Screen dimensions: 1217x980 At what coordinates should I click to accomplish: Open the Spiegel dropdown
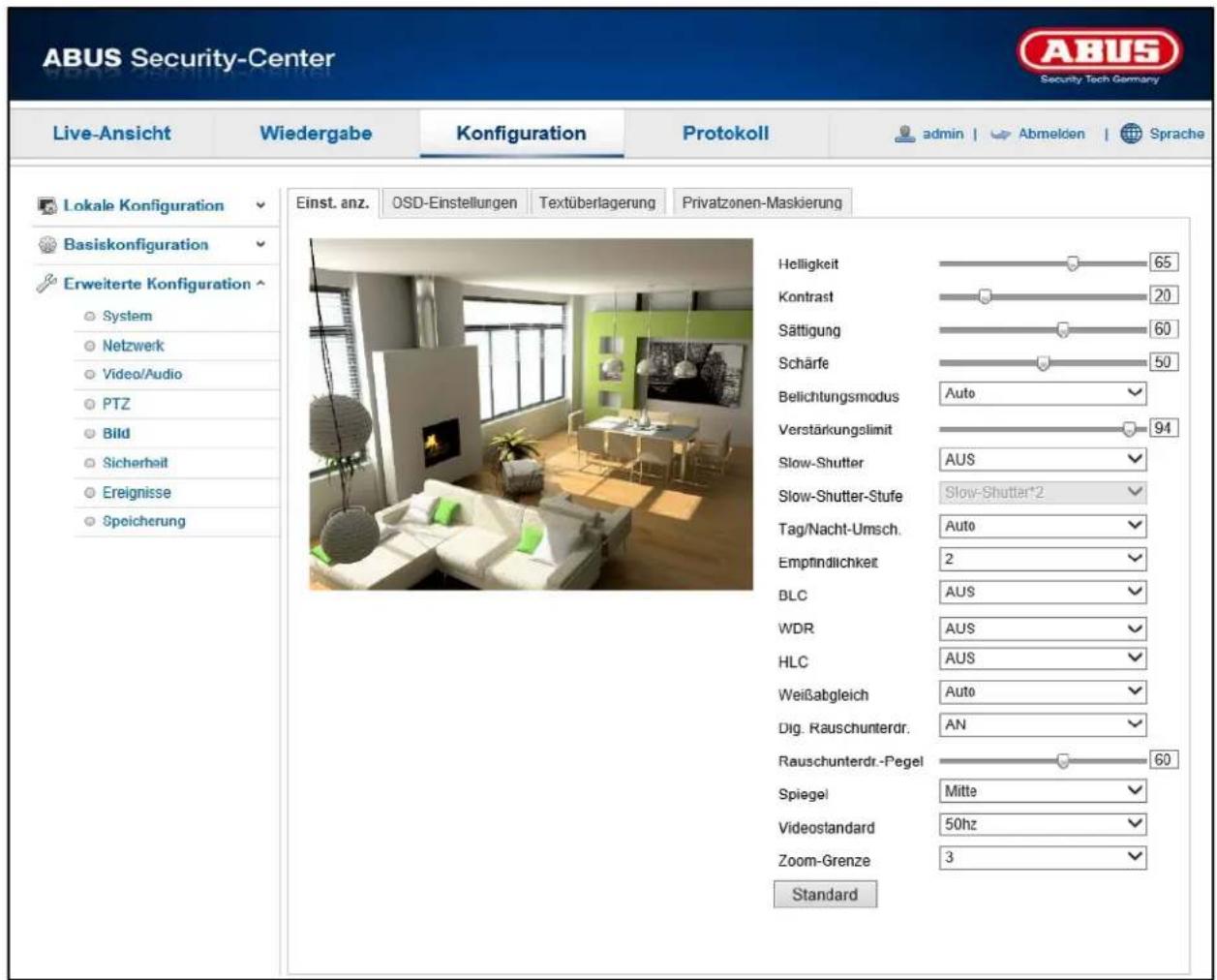click(x=1043, y=791)
